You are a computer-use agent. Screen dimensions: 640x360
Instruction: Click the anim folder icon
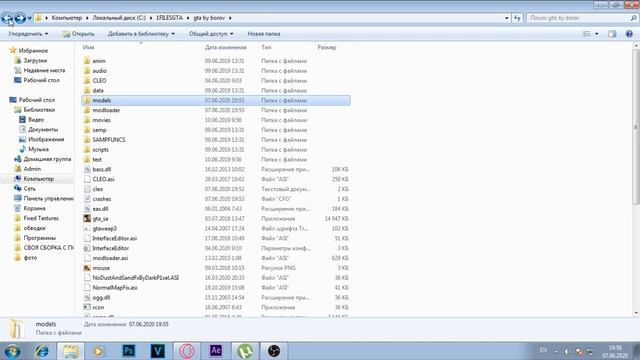point(87,61)
